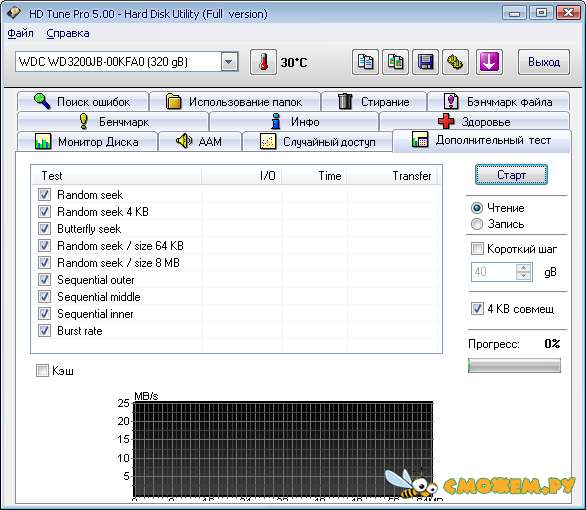Click the Прогресс progress bar
This screenshot has height=510, width=586.
tap(514, 365)
